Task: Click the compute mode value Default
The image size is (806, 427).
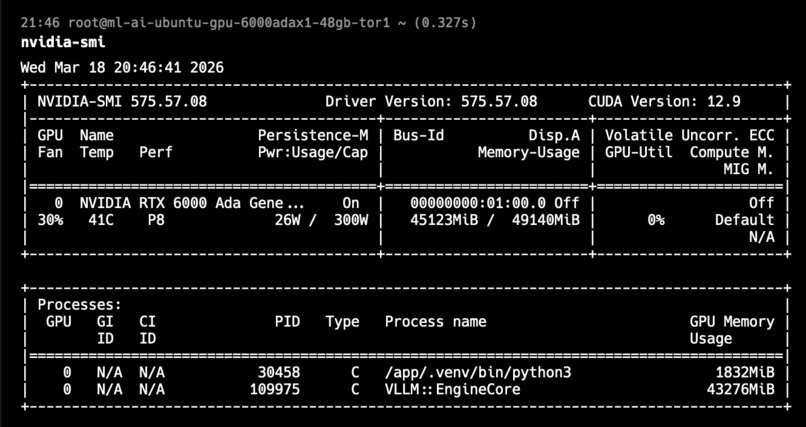Action: point(745,220)
